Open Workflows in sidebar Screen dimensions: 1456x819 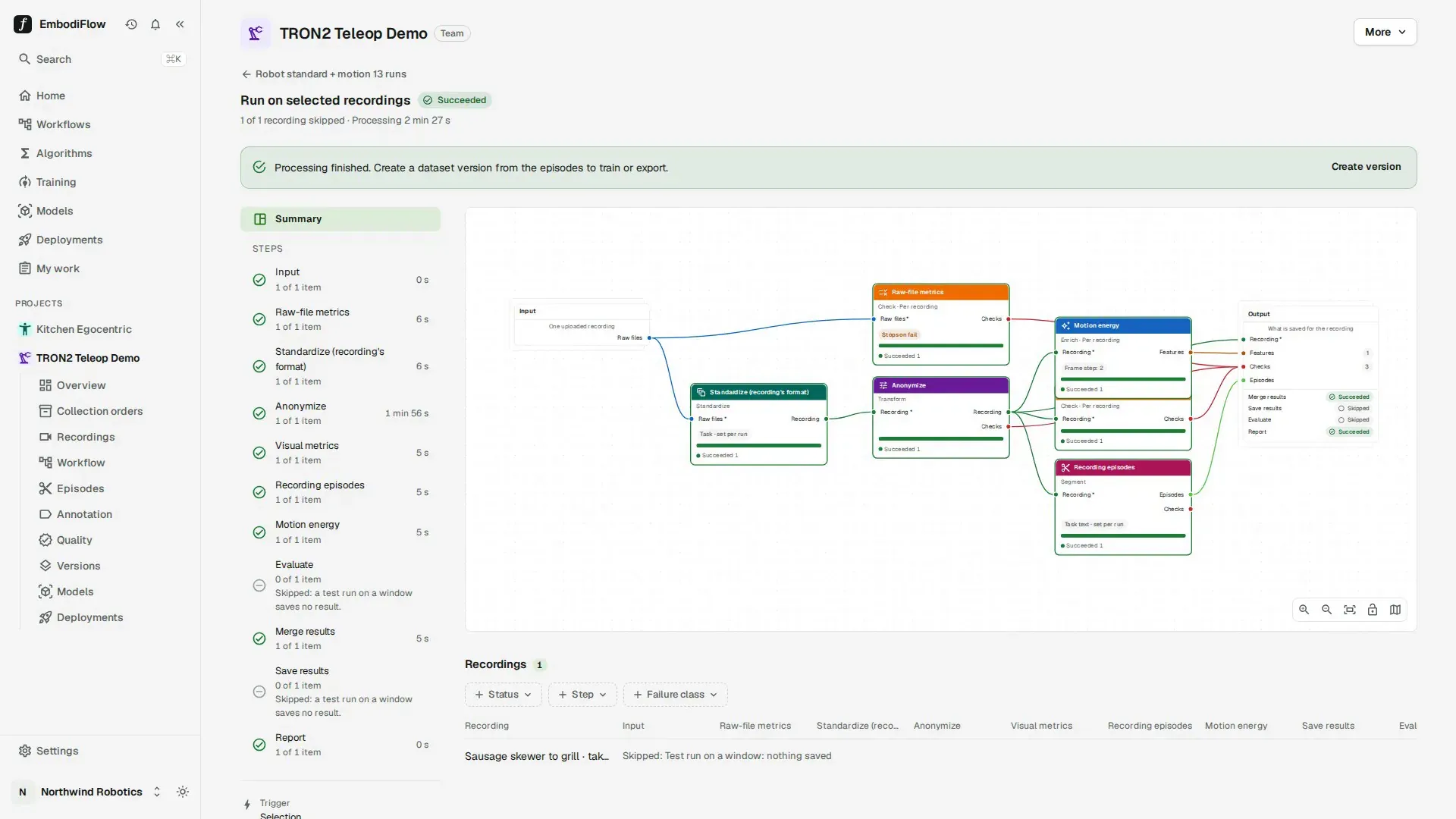pos(101,124)
